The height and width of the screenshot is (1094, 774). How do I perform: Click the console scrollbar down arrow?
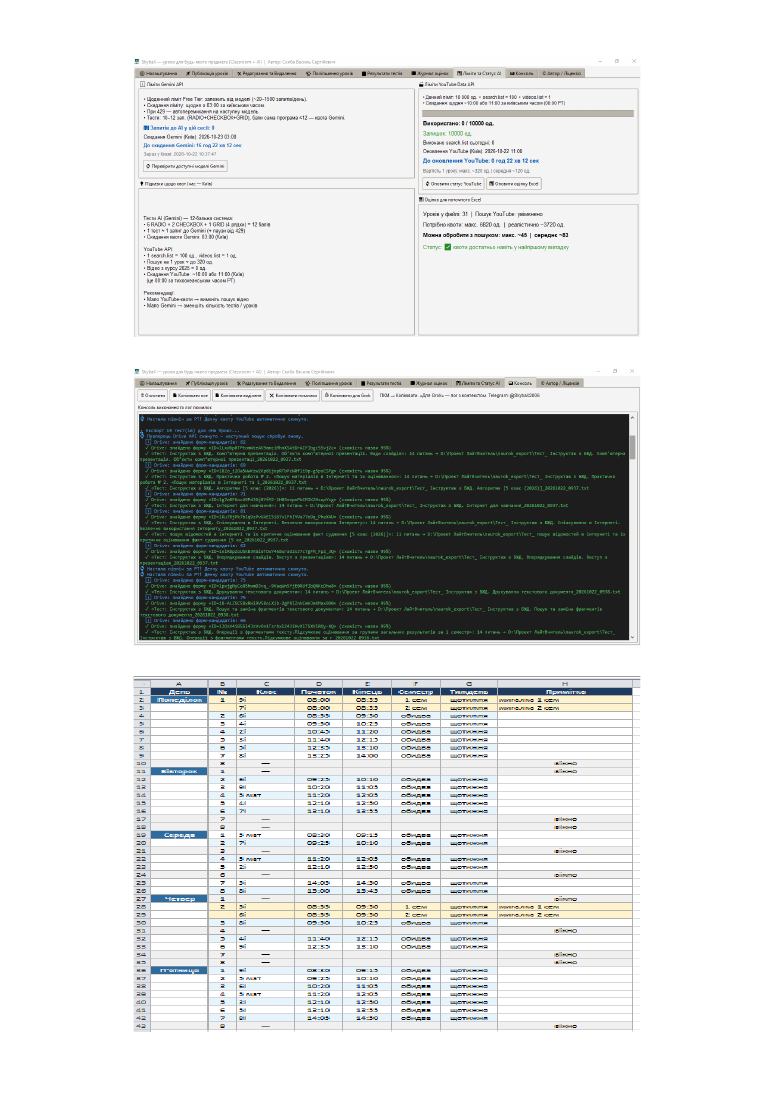coord(632,637)
